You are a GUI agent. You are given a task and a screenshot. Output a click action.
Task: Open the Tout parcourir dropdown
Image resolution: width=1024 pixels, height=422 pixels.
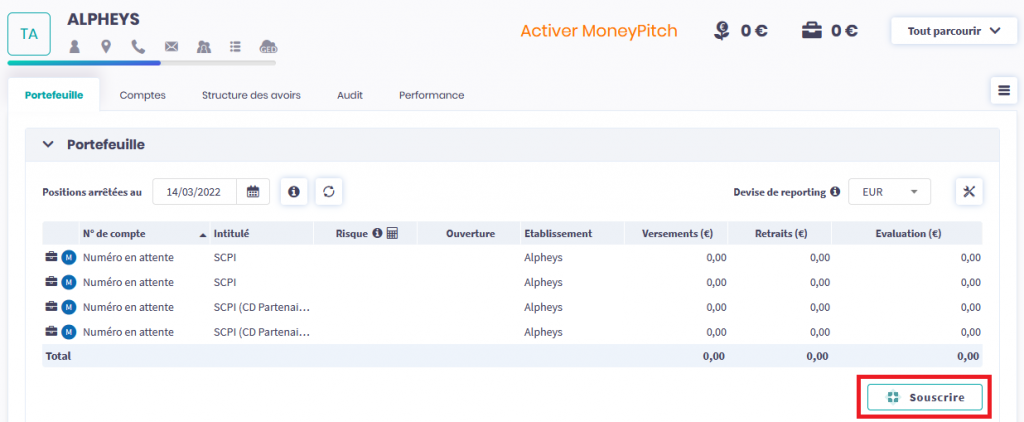click(x=954, y=31)
